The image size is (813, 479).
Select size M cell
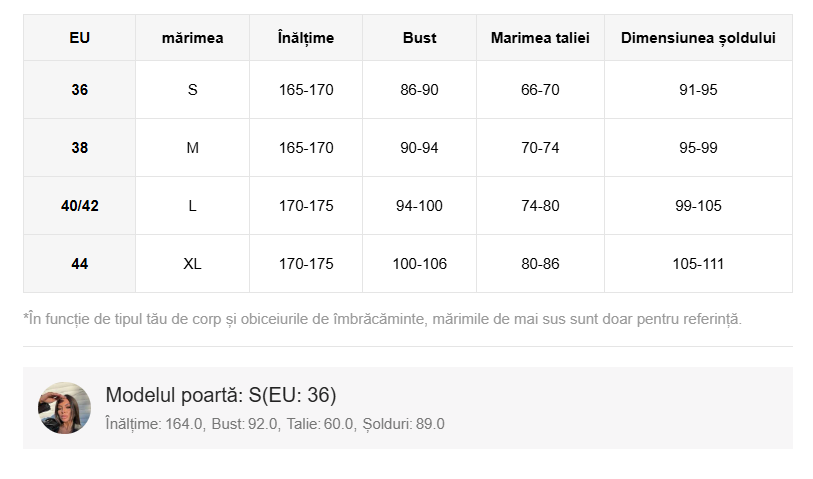tap(192, 148)
